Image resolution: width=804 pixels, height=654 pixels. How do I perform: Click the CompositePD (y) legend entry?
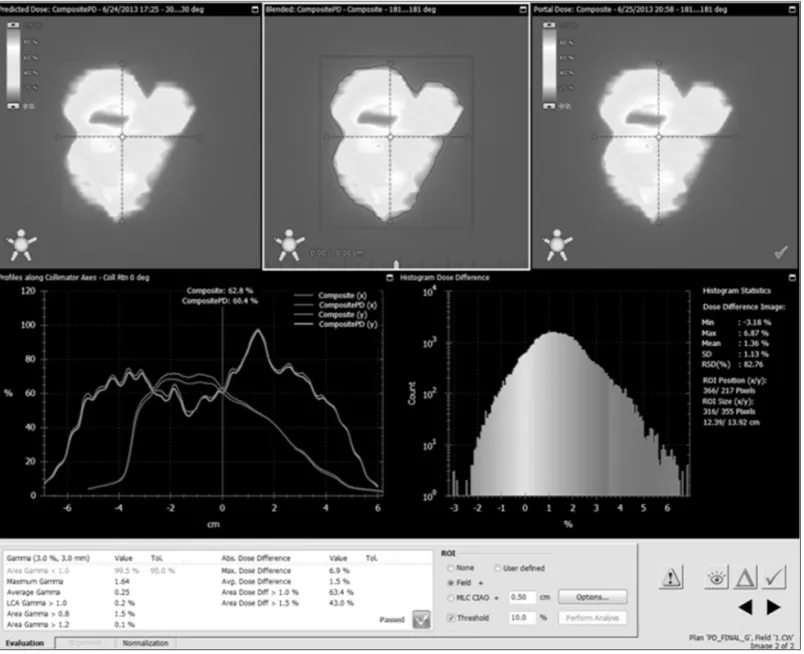(336, 325)
